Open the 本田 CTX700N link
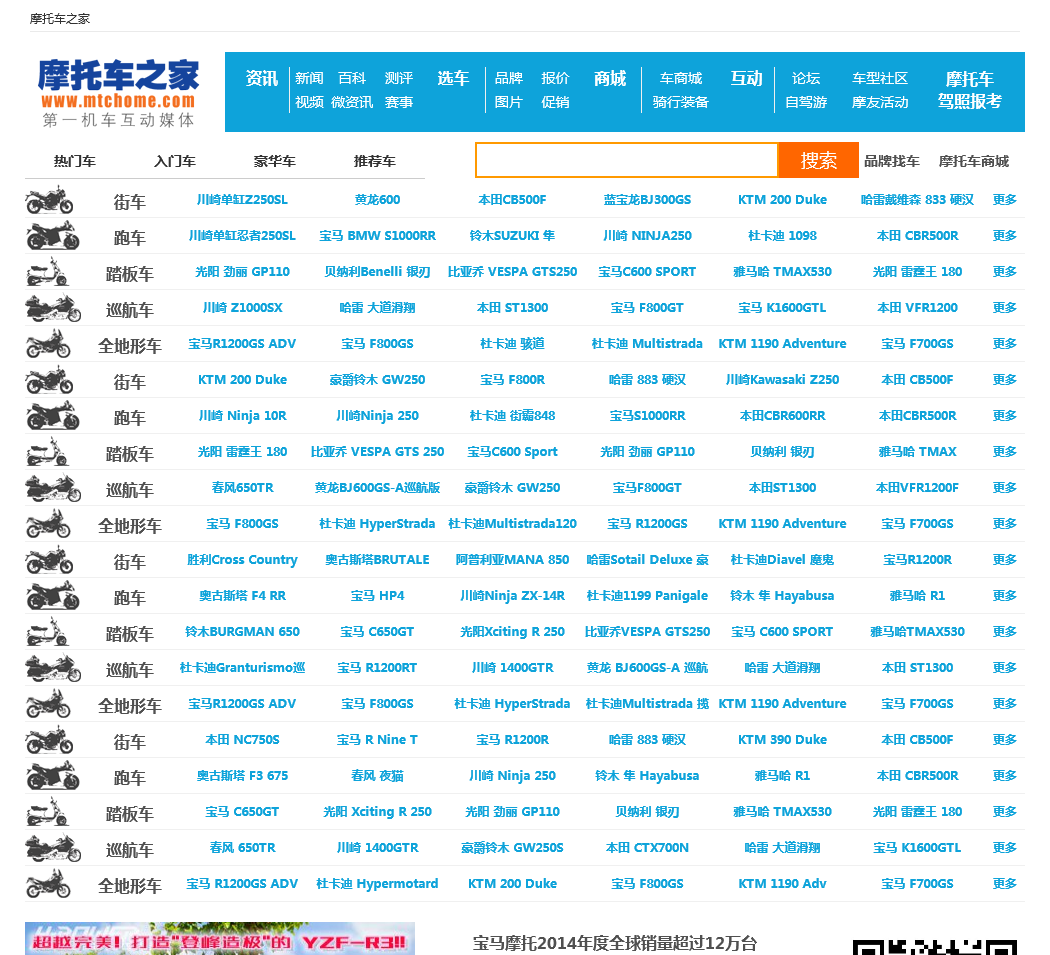1050x955 pixels. (x=647, y=848)
